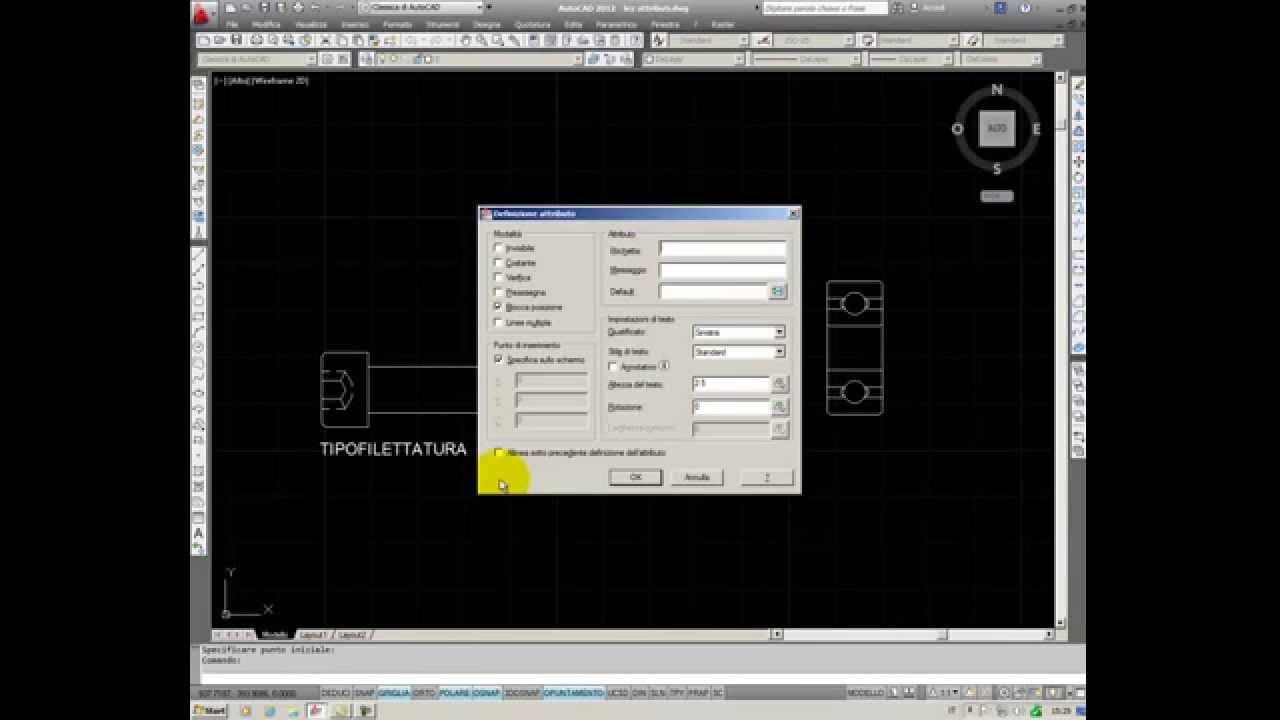Toggle OSNAP in the status bar
Viewport: 1280px width, 720px height.
click(x=486, y=692)
